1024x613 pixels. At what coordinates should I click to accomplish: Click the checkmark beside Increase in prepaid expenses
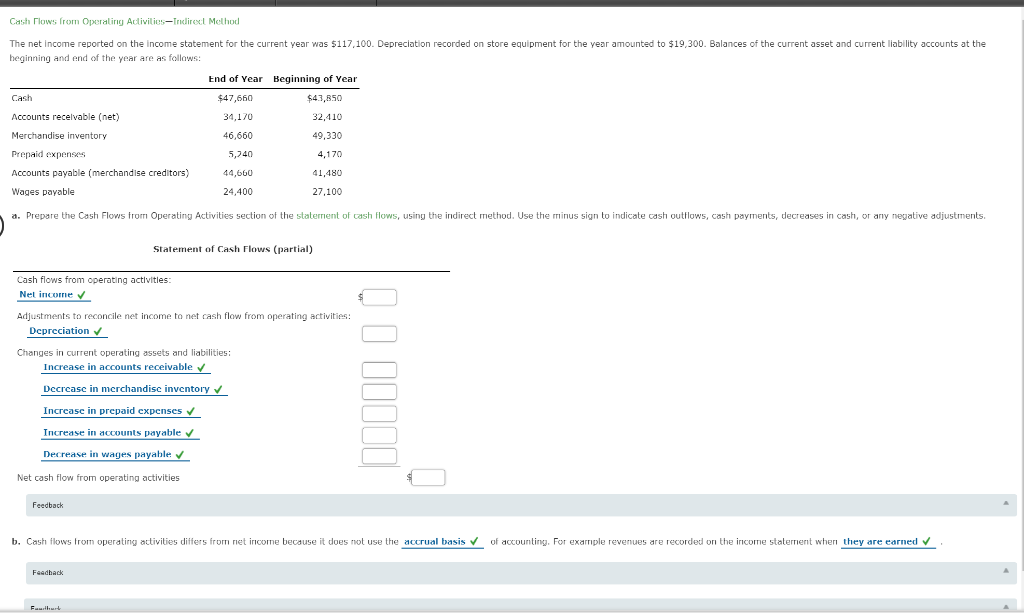(x=191, y=411)
